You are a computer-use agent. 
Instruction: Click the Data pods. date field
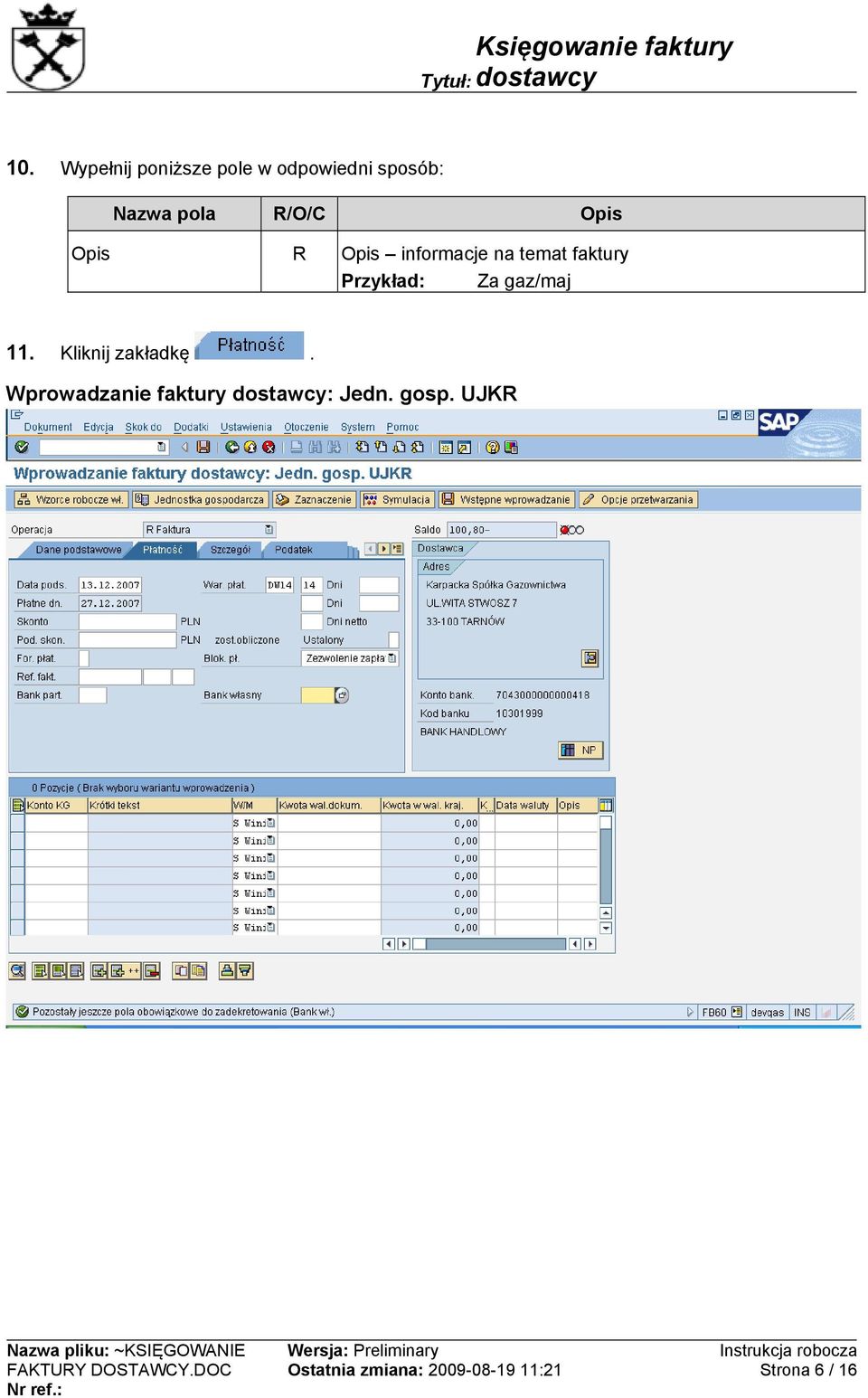pos(110,585)
